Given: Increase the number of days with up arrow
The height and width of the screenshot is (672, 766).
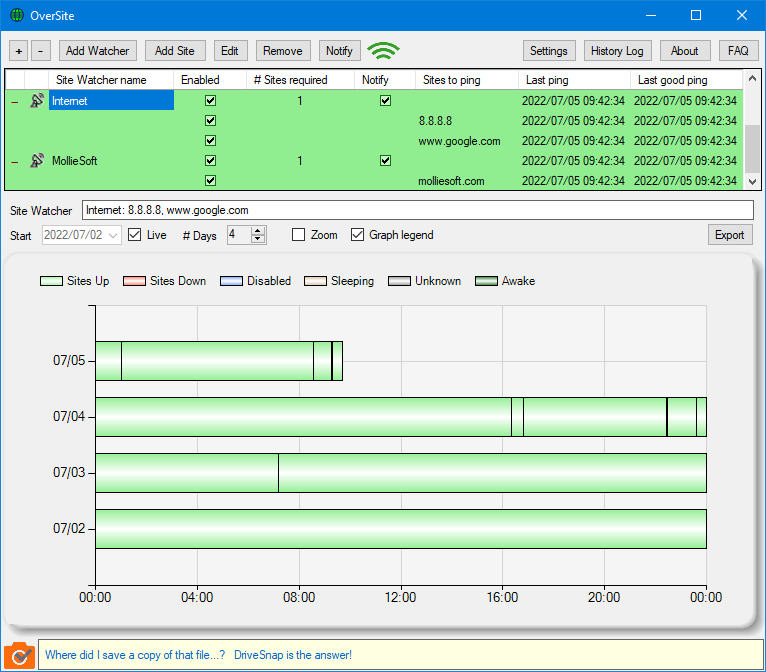Looking at the screenshot, I should coord(258,230).
